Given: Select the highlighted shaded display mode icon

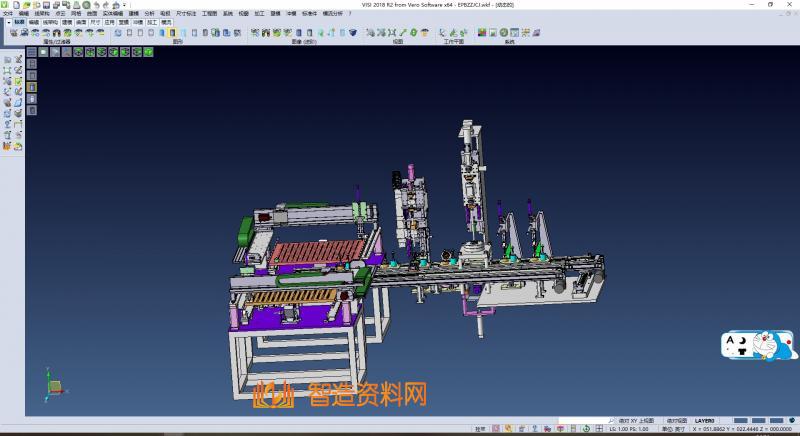Looking at the screenshot, I should (x=172, y=33).
